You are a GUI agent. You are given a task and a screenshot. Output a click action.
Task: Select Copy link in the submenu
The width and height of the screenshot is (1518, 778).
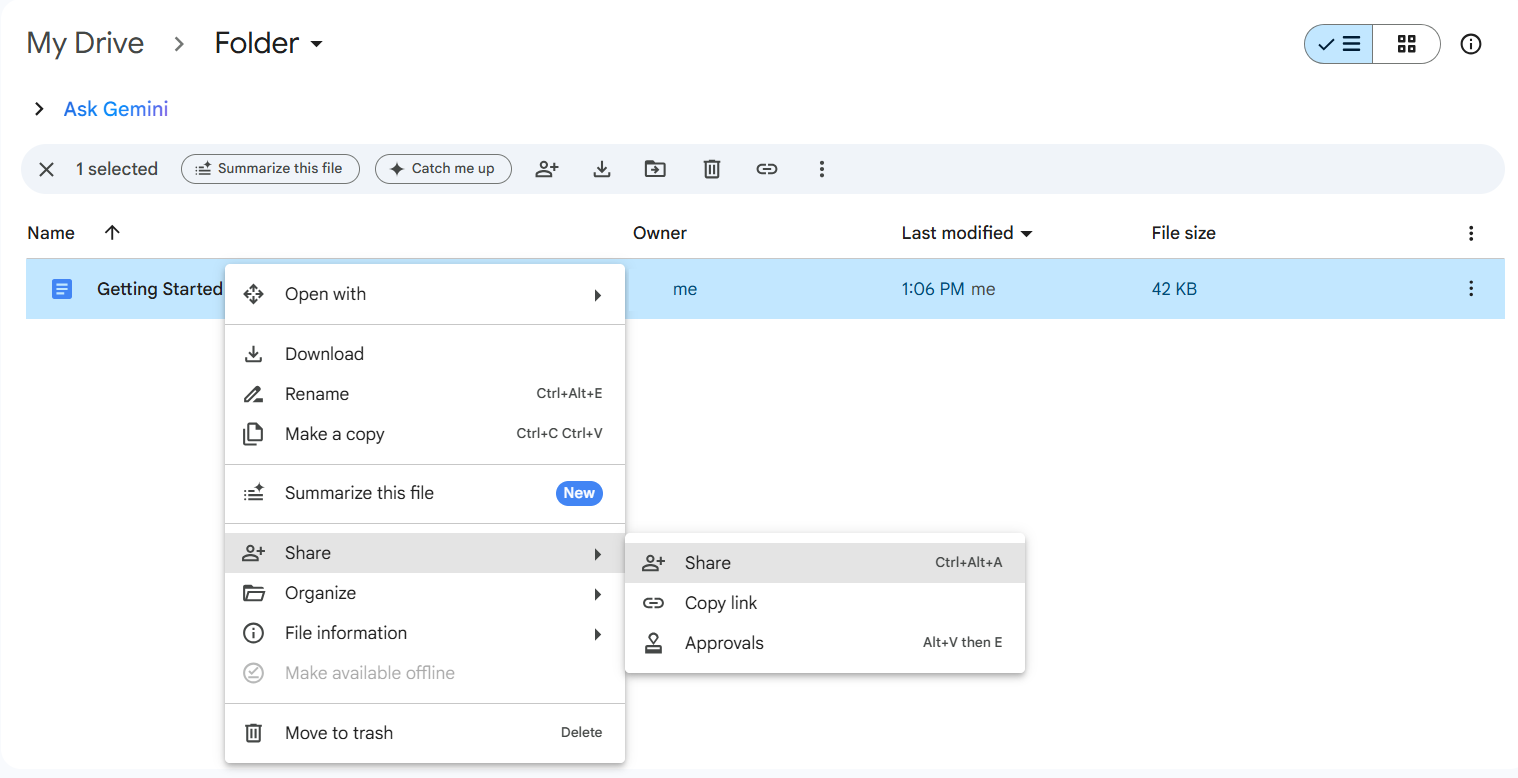click(x=825, y=603)
